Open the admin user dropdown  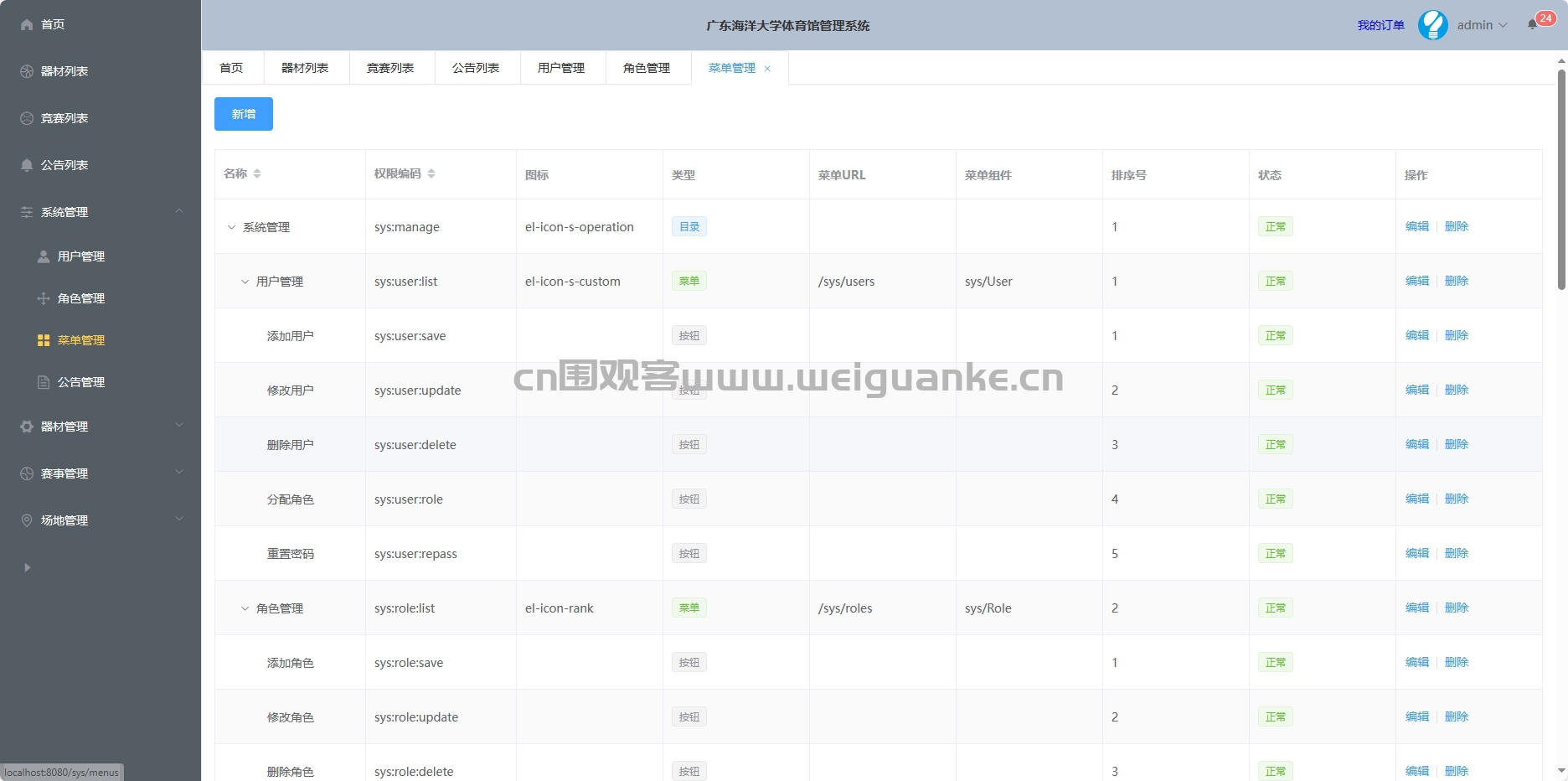click(x=1482, y=25)
